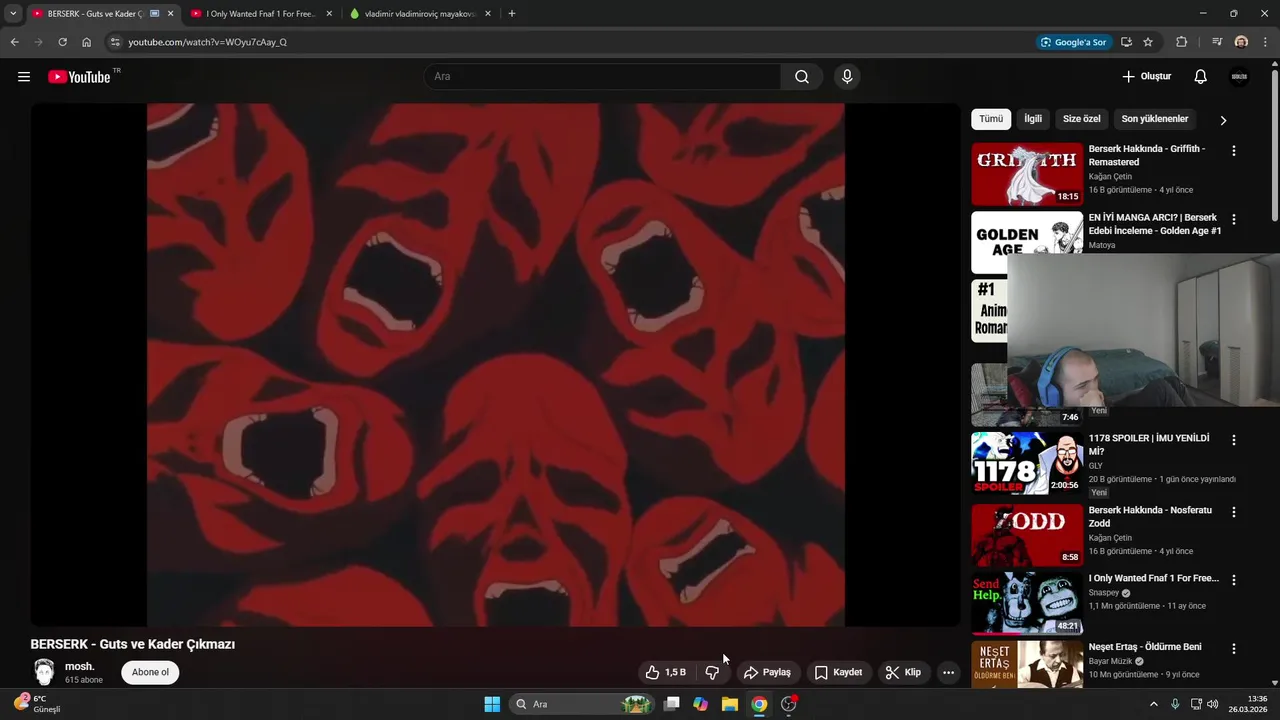Install app icon in the address bar

(x=1126, y=42)
